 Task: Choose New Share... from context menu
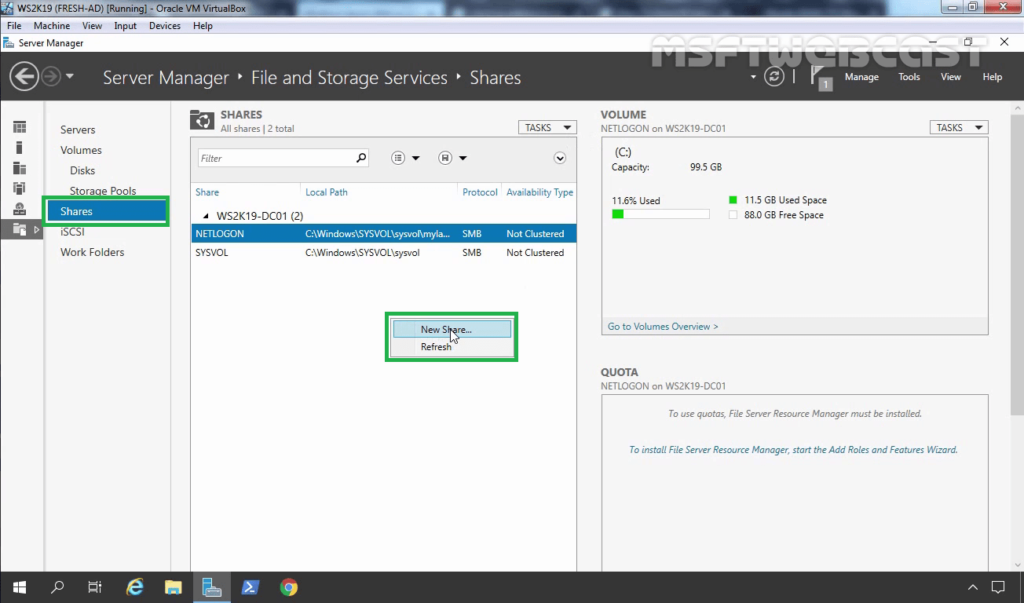pos(452,329)
